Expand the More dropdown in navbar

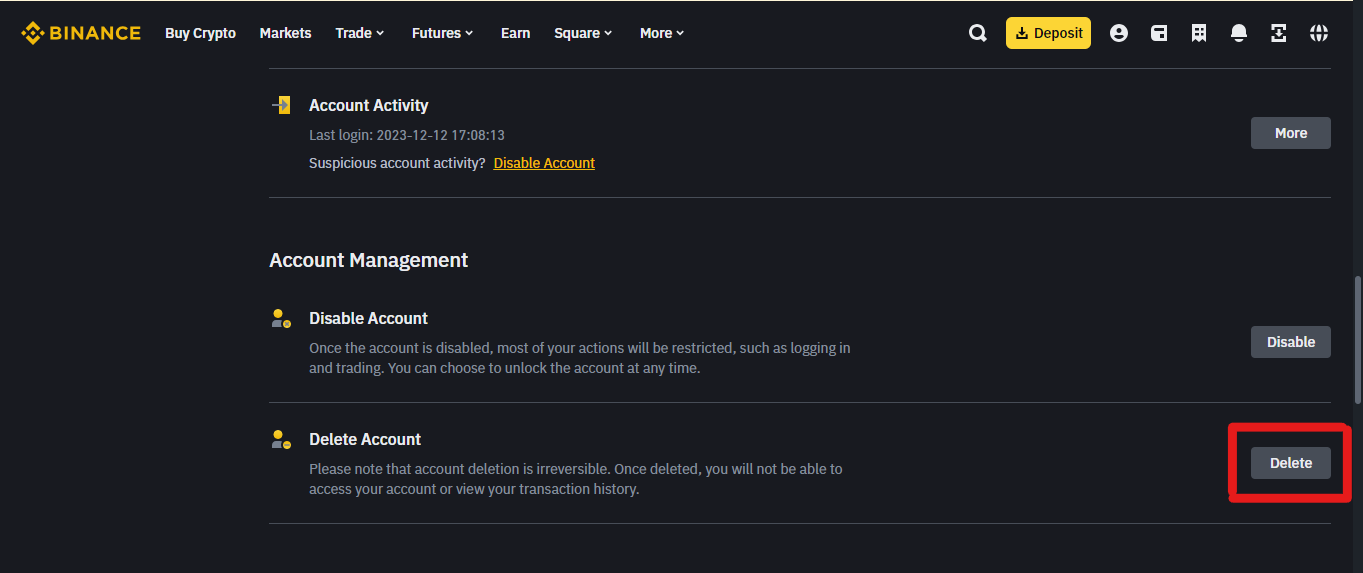click(x=662, y=33)
